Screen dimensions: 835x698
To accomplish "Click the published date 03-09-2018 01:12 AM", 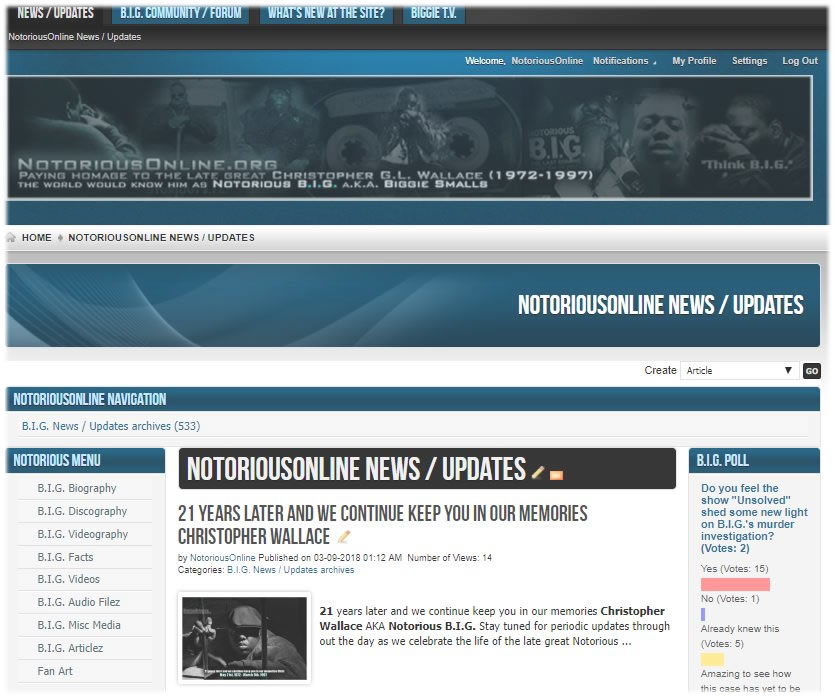I will pyautogui.click(x=358, y=557).
